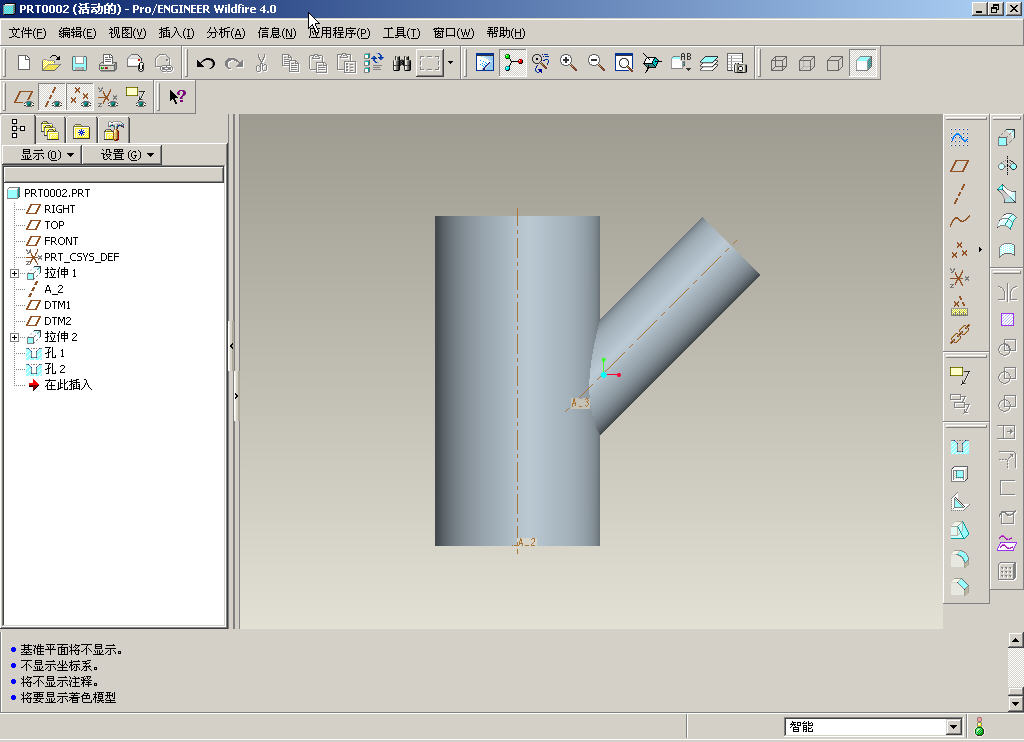Toggle datum axis display on or off
This screenshot has height=742, width=1024.
[53, 97]
